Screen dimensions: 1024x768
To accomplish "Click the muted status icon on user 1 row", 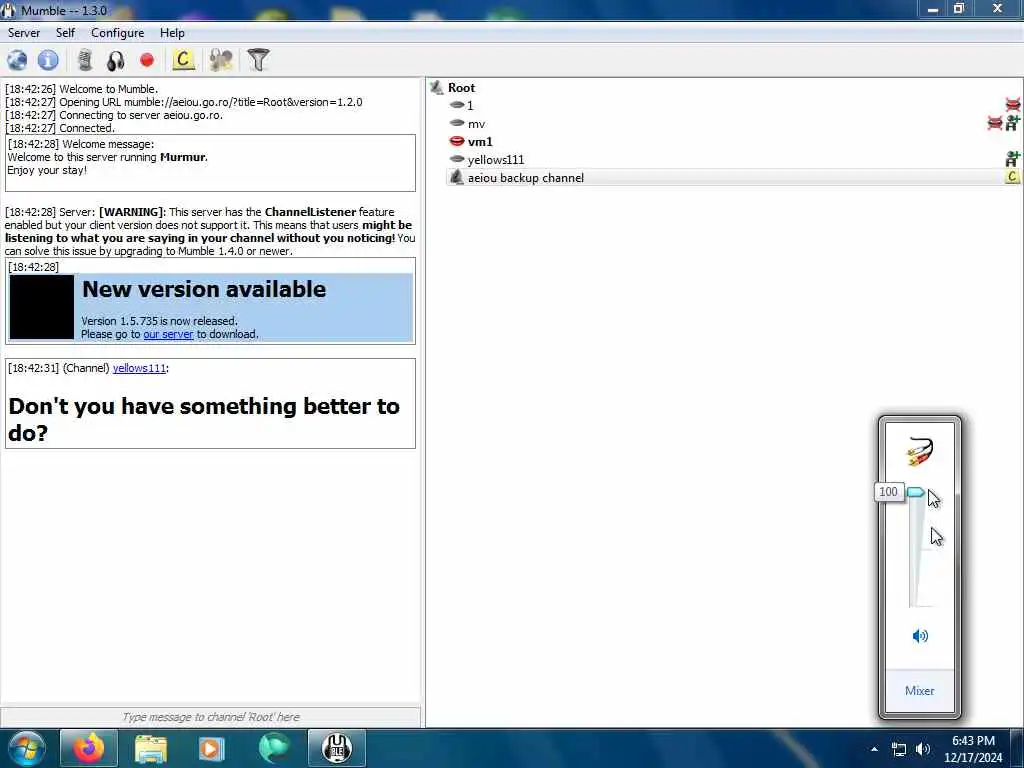I will point(1013,104).
